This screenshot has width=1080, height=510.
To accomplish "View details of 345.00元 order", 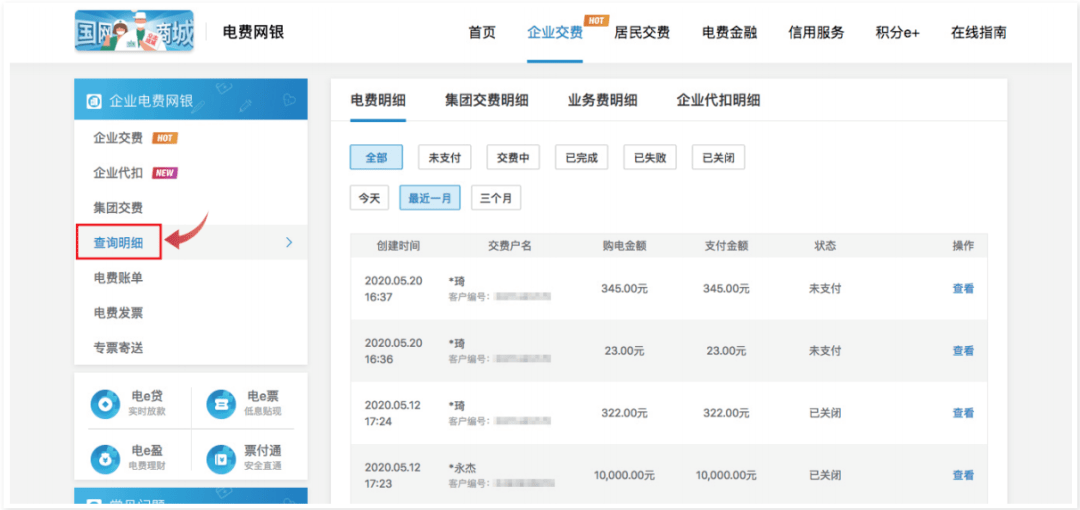I will (963, 289).
